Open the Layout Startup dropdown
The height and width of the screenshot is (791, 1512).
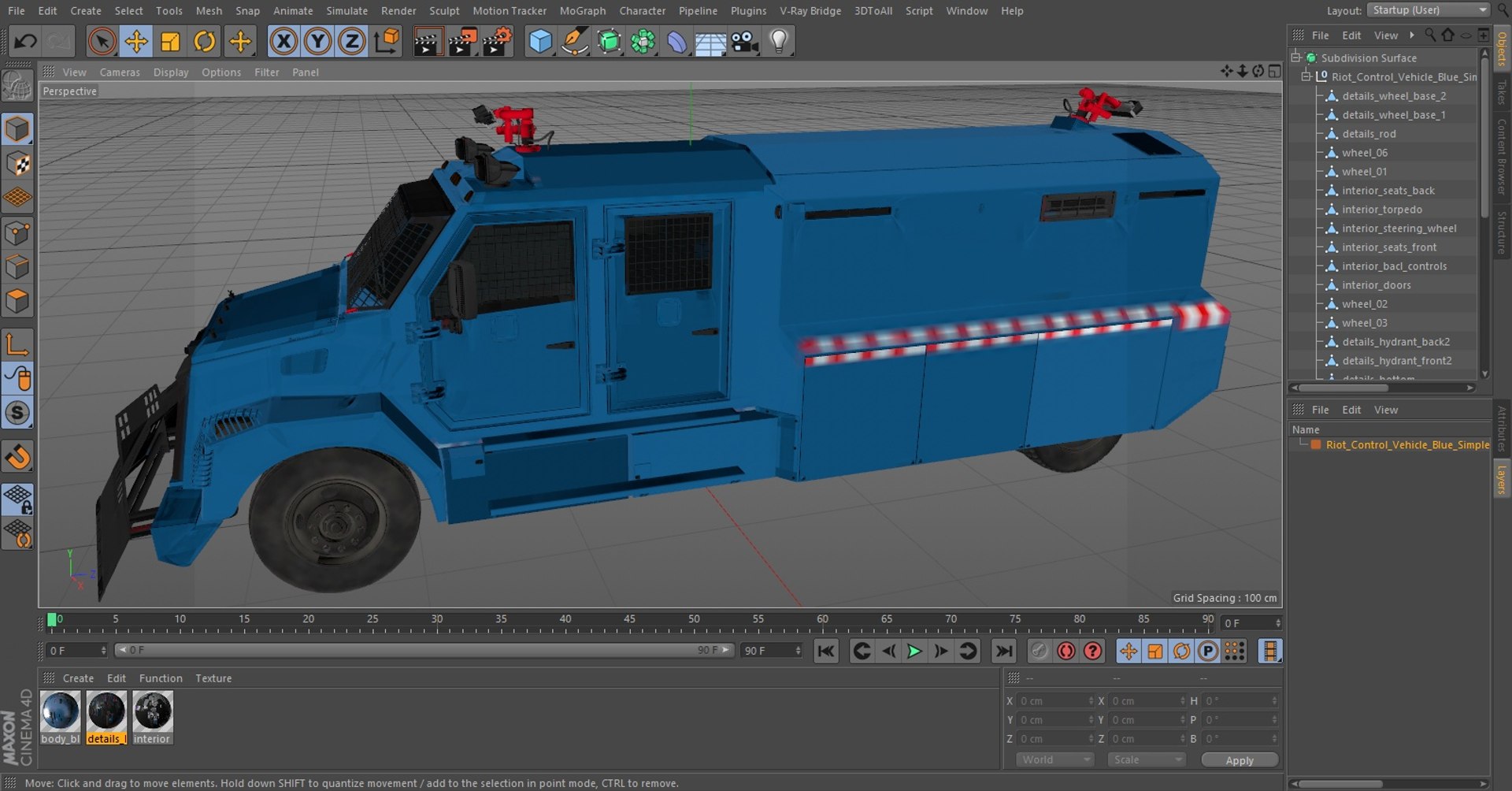click(x=1430, y=10)
